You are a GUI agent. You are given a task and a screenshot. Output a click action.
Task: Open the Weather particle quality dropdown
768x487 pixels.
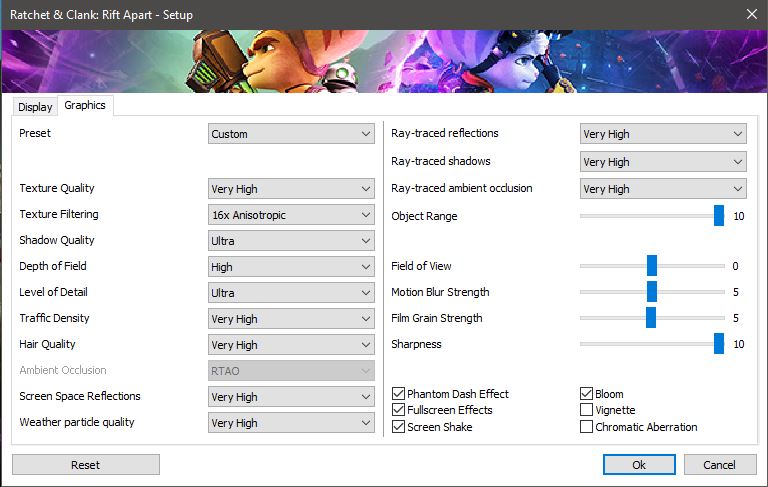click(291, 422)
